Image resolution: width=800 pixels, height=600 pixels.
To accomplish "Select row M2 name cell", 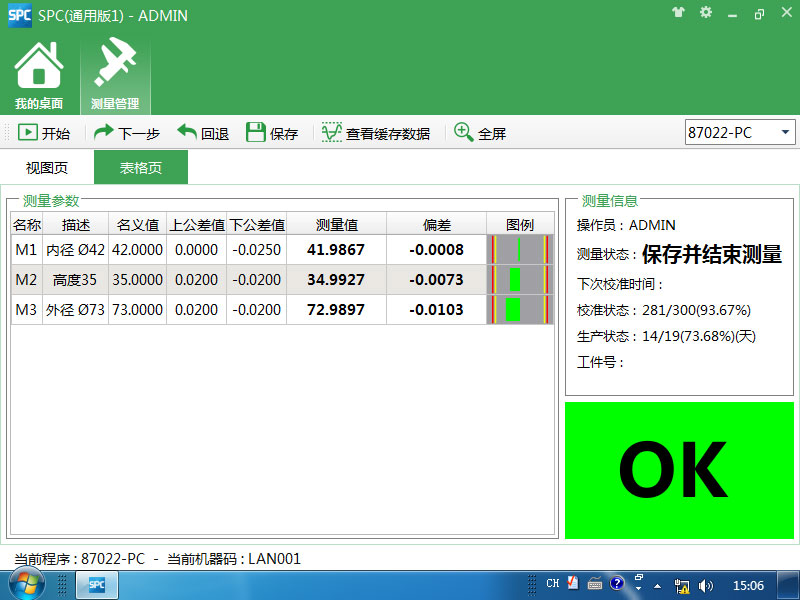I will [27, 280].
